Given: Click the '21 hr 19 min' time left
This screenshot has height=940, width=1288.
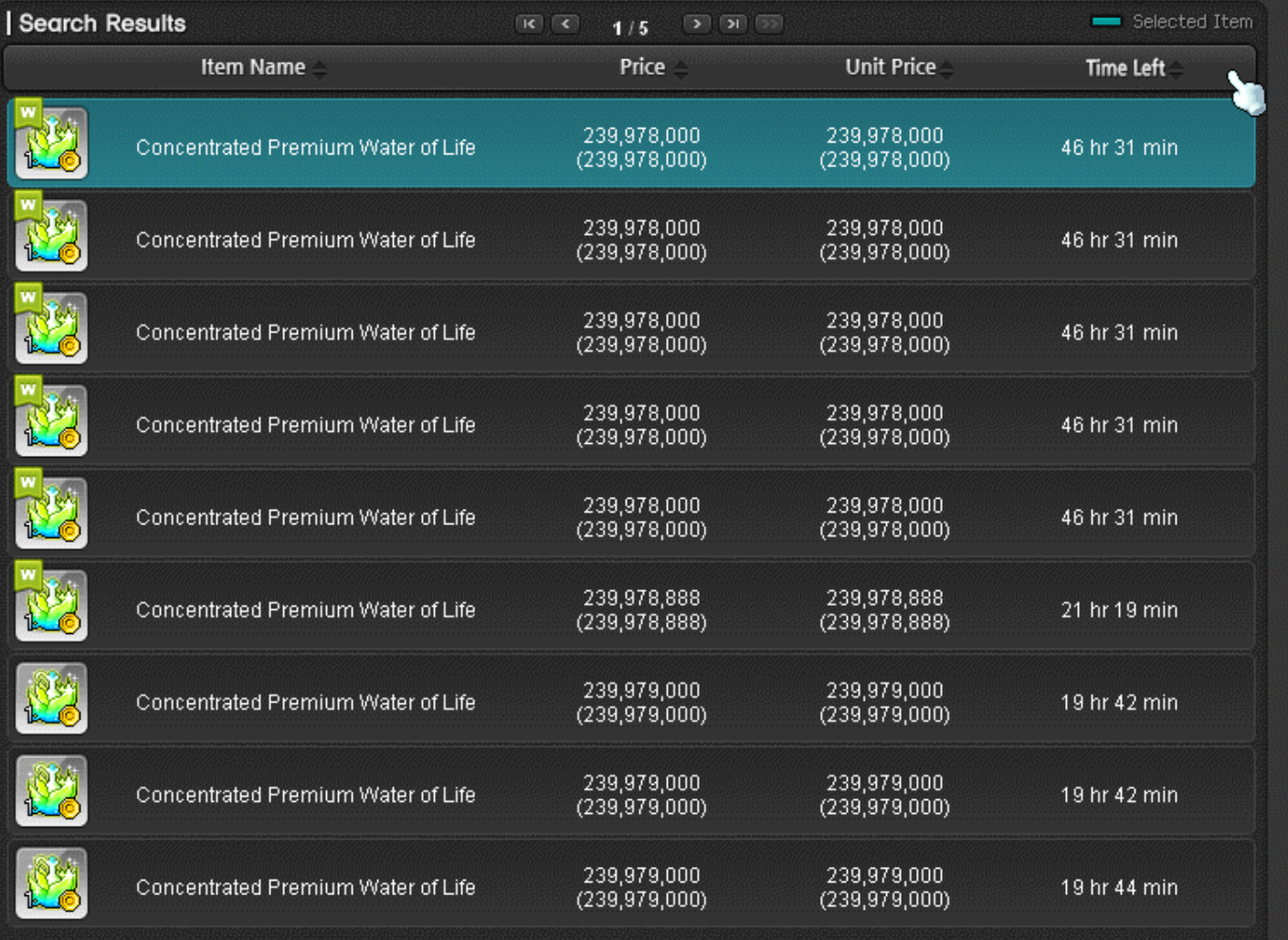Looking at the screenshot, I should [x=1119, y=609].
